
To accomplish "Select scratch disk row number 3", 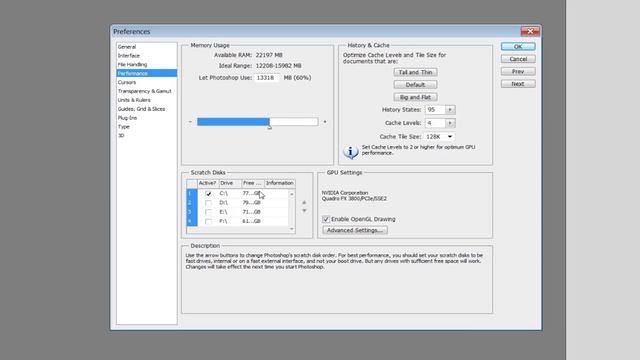I will click(x=192, y=212).
